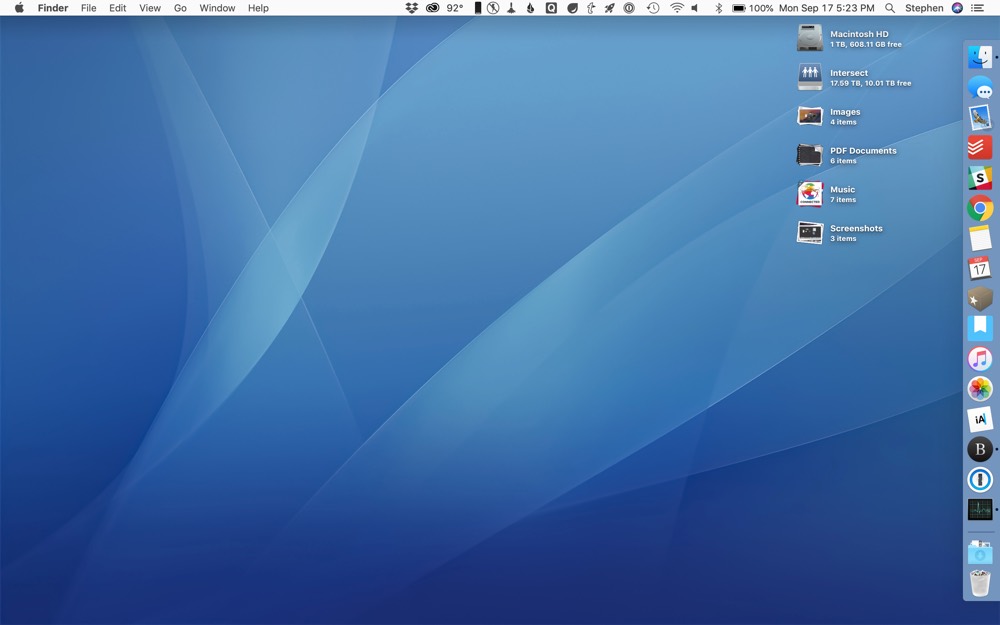Viewport: 1000px width, 625px height.
Task: Launch Messages from the Dock
Action: tap(980, 87)
